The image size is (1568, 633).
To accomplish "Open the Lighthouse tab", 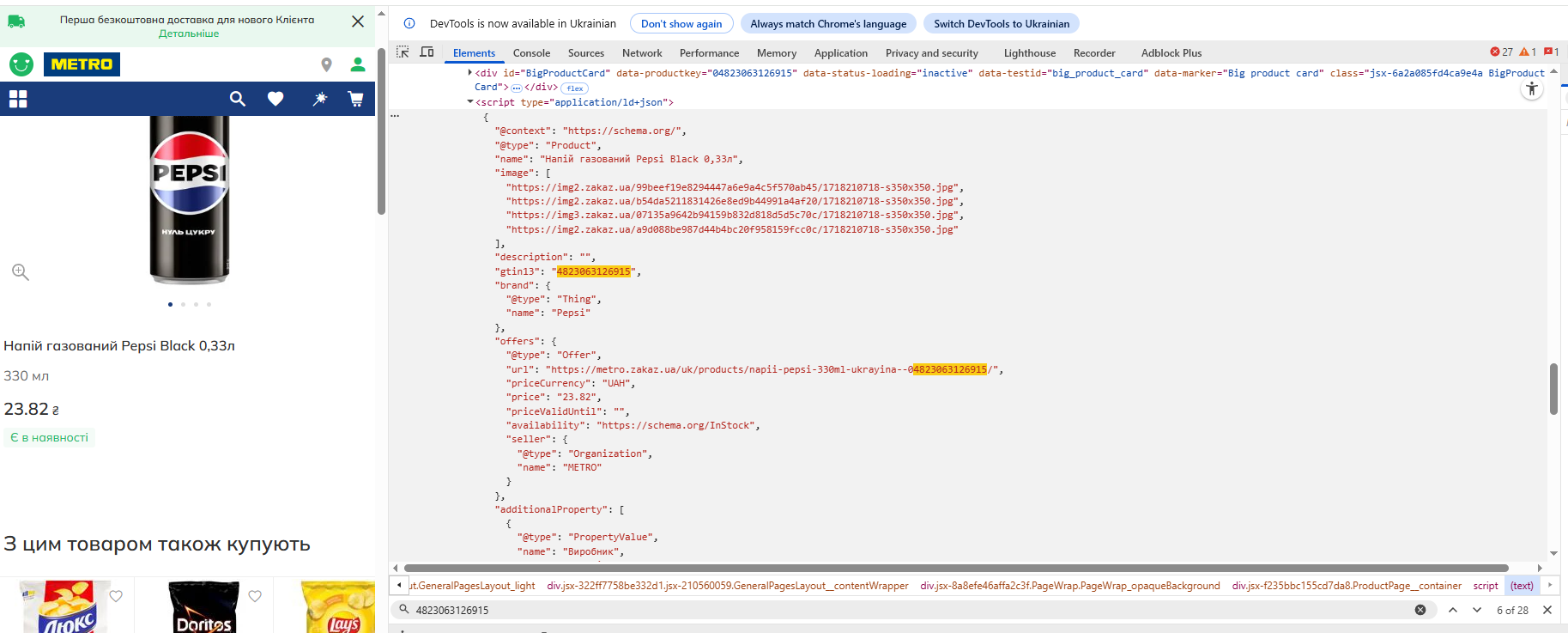I will tap(1030, 52).
